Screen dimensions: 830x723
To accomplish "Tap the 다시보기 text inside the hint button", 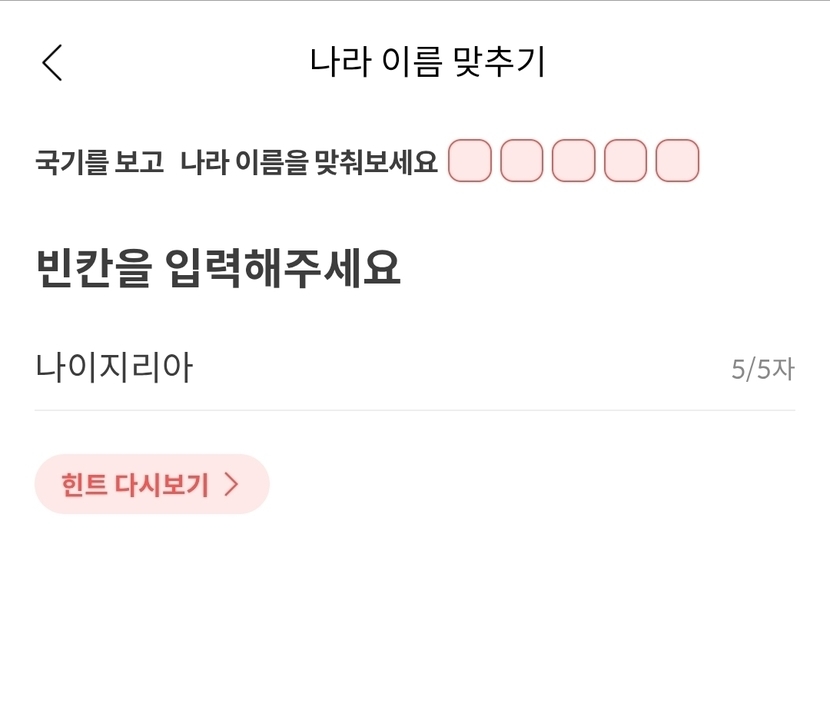I will [161, 484].
